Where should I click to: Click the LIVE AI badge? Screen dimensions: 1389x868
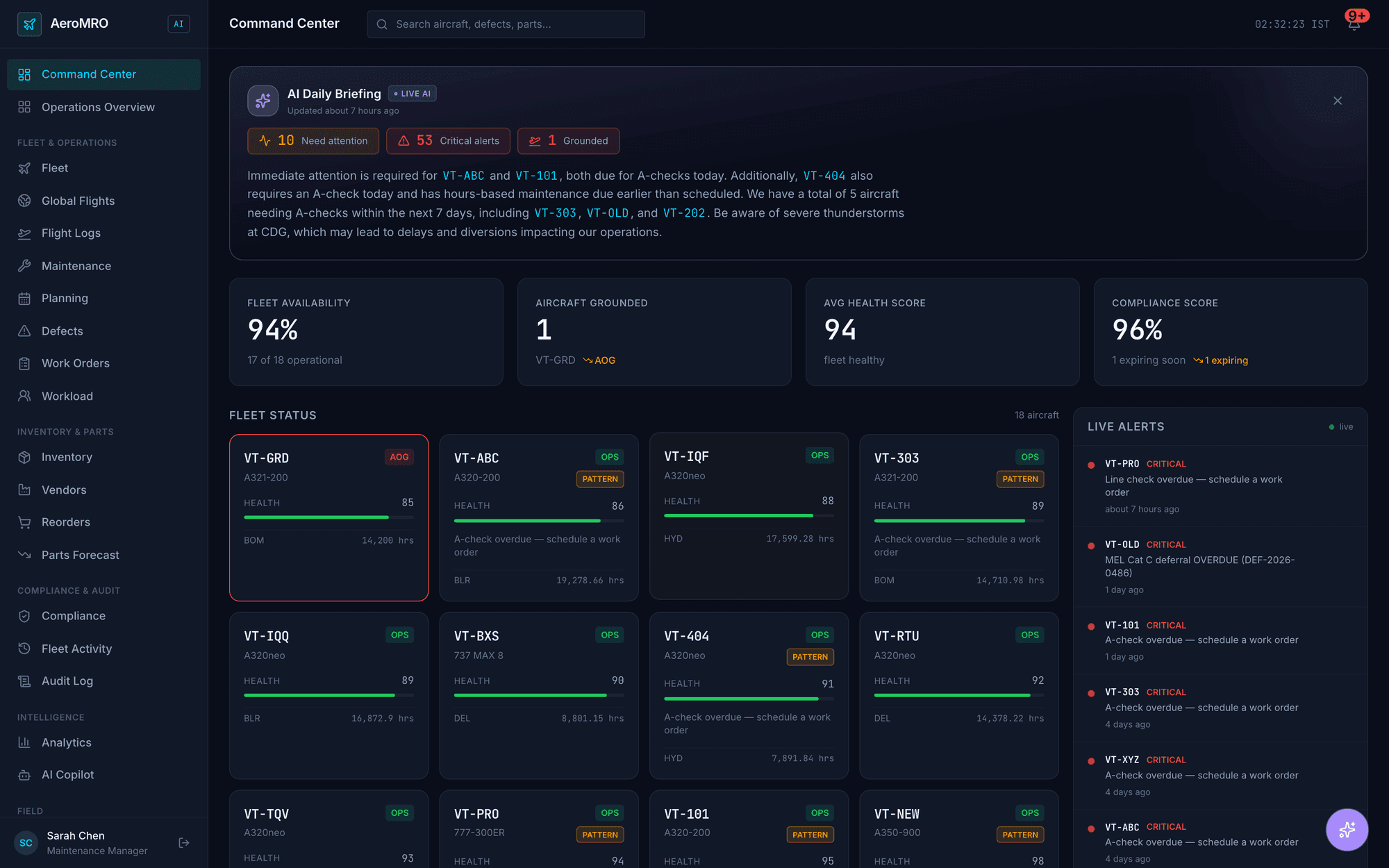point(413,94)
